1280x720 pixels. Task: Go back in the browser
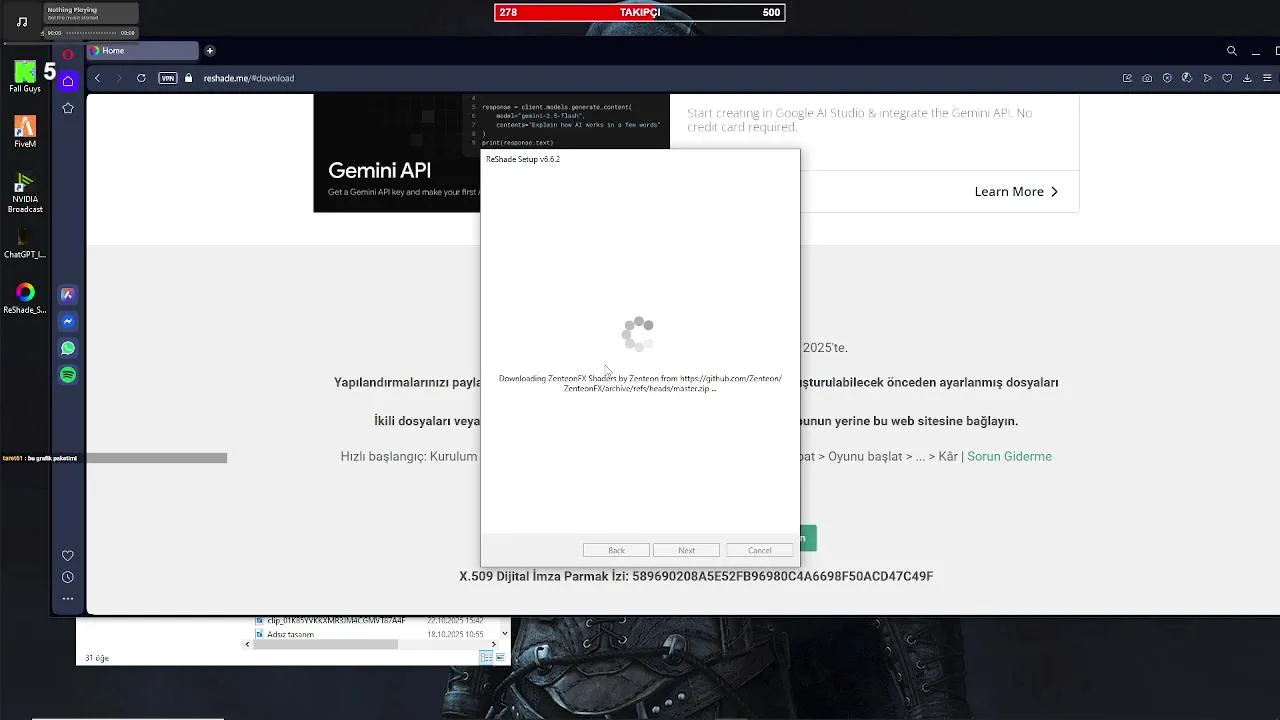97,78
